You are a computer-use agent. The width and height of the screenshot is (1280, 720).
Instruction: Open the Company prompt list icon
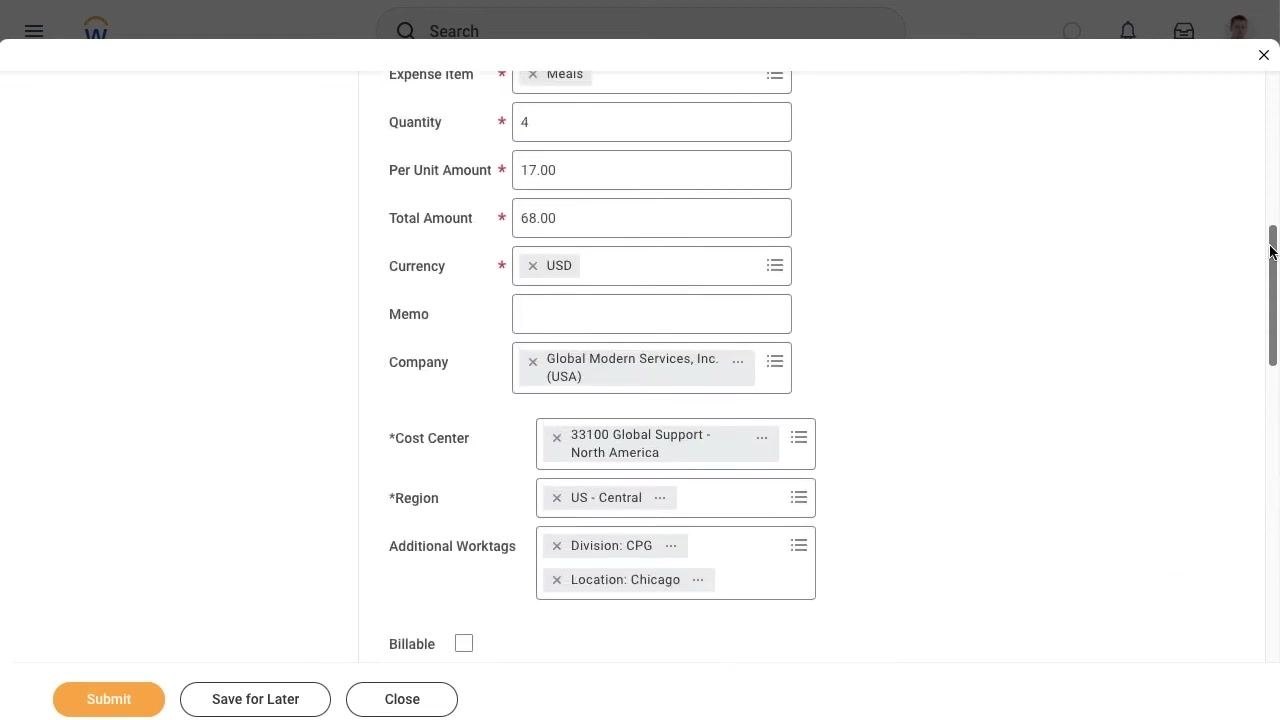point(775,362)
